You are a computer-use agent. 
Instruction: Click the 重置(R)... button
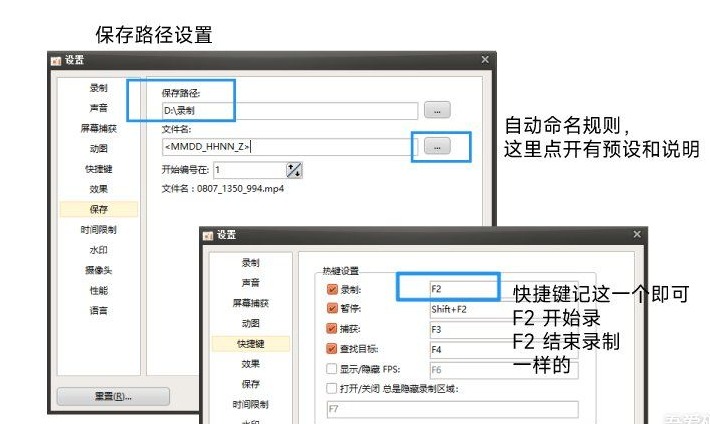113,396
